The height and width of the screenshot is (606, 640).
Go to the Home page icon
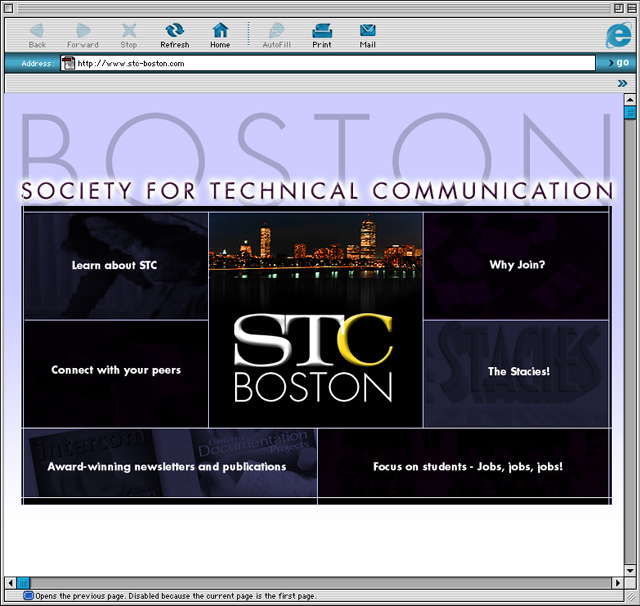(x=220, y=31)
